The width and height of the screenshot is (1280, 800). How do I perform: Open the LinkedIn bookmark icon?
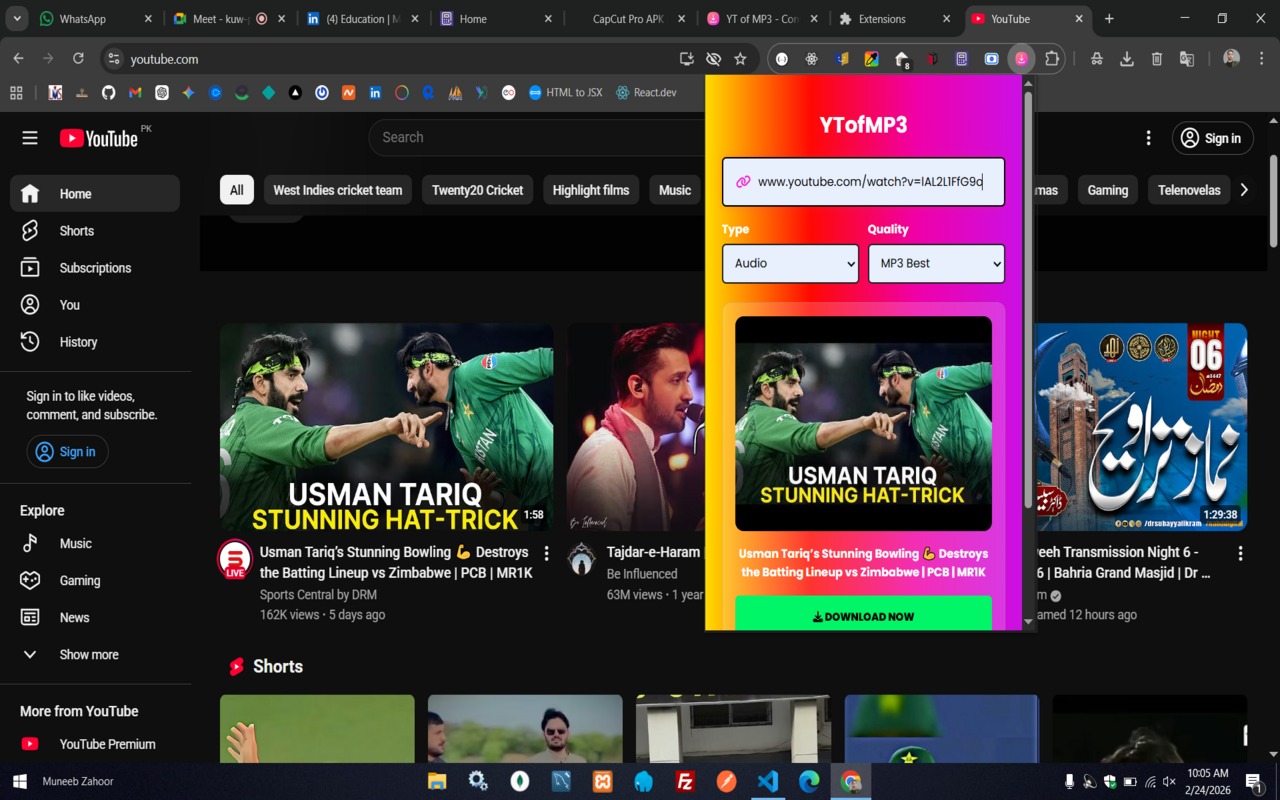[x=375, y=93]
